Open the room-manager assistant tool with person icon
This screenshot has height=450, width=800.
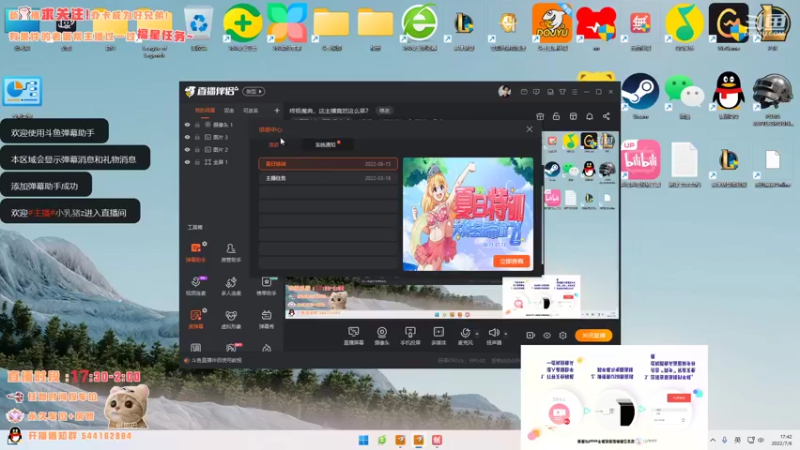231,252
